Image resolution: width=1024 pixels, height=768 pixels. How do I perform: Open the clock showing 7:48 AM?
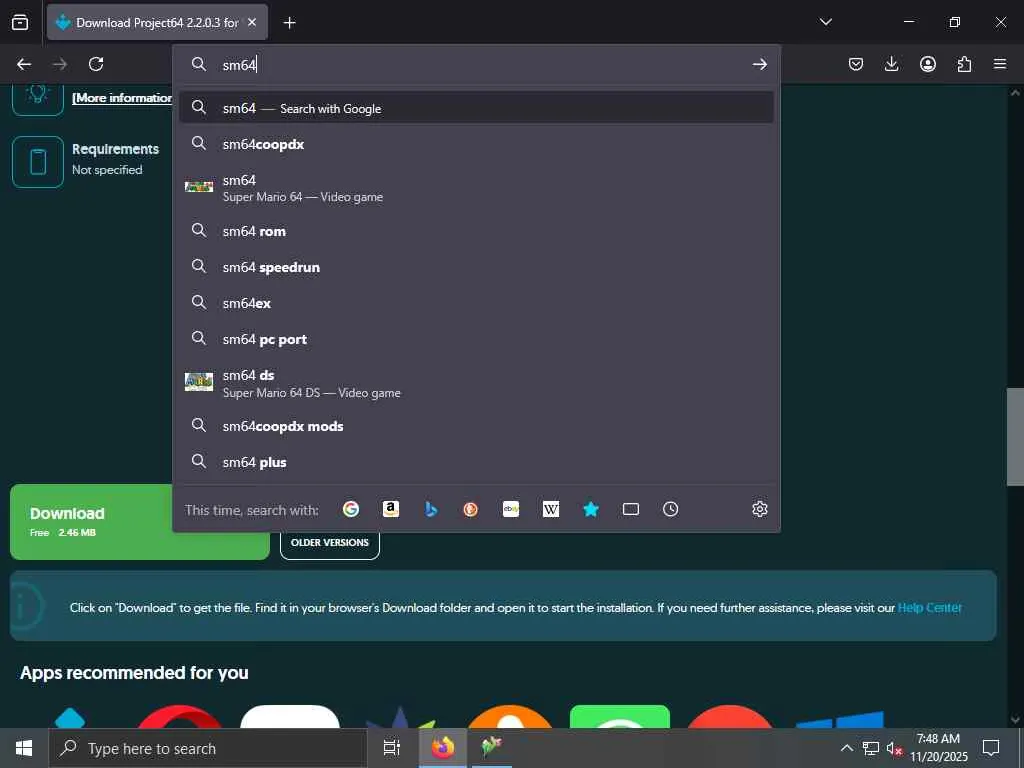938,748
